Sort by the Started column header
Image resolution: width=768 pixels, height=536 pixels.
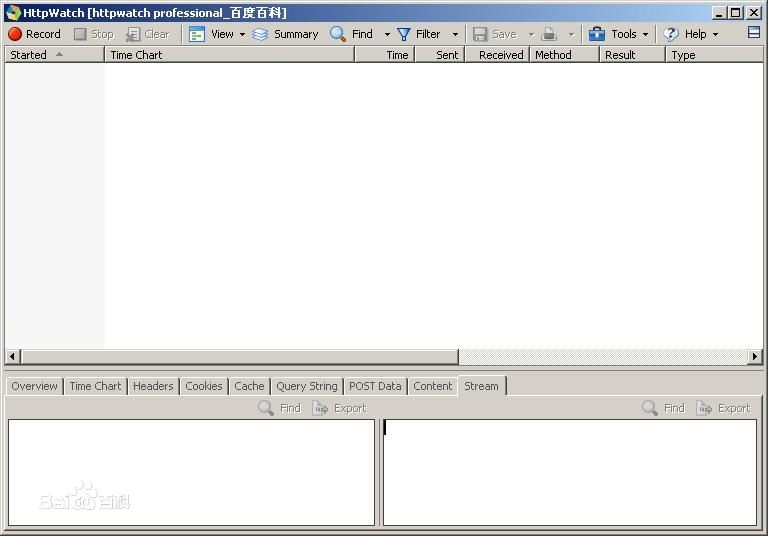(54, 55)
